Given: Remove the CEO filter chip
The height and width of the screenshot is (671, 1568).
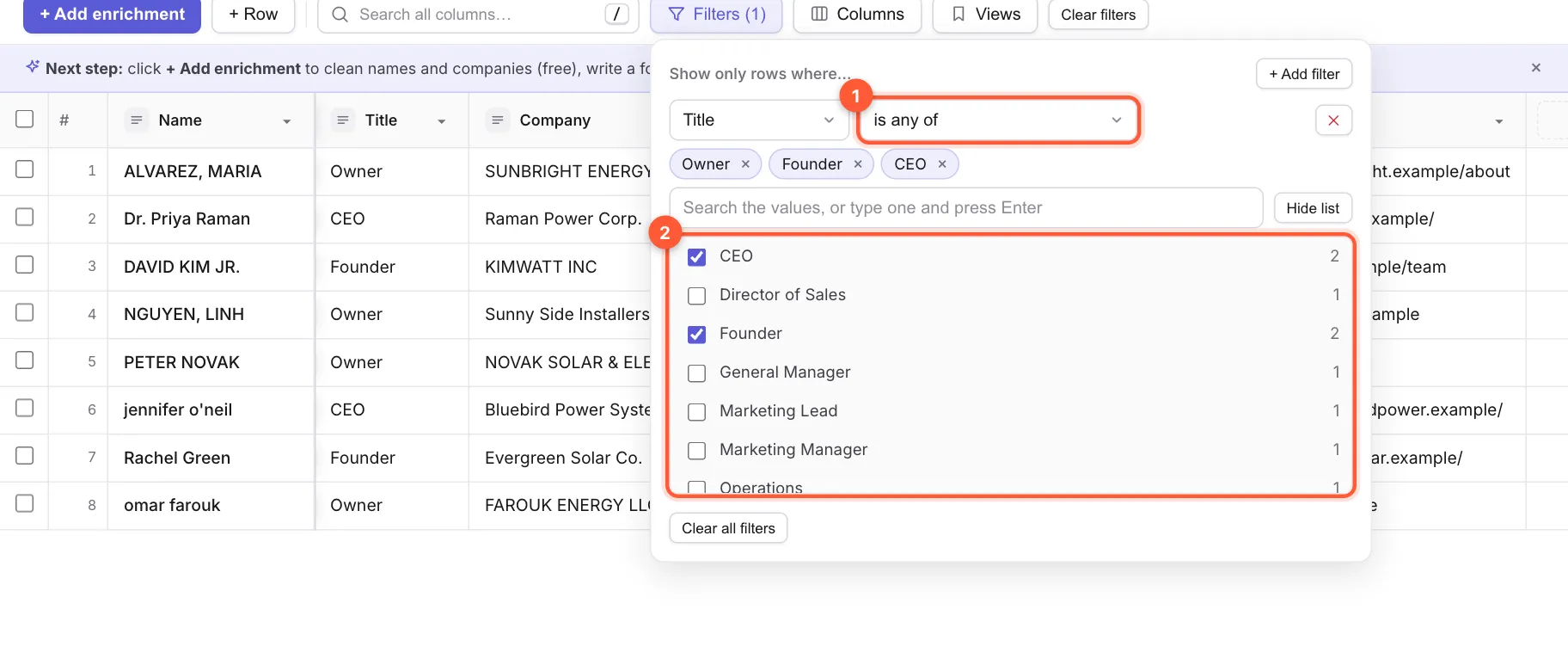Looking at the screenshot, I should 942,164.
